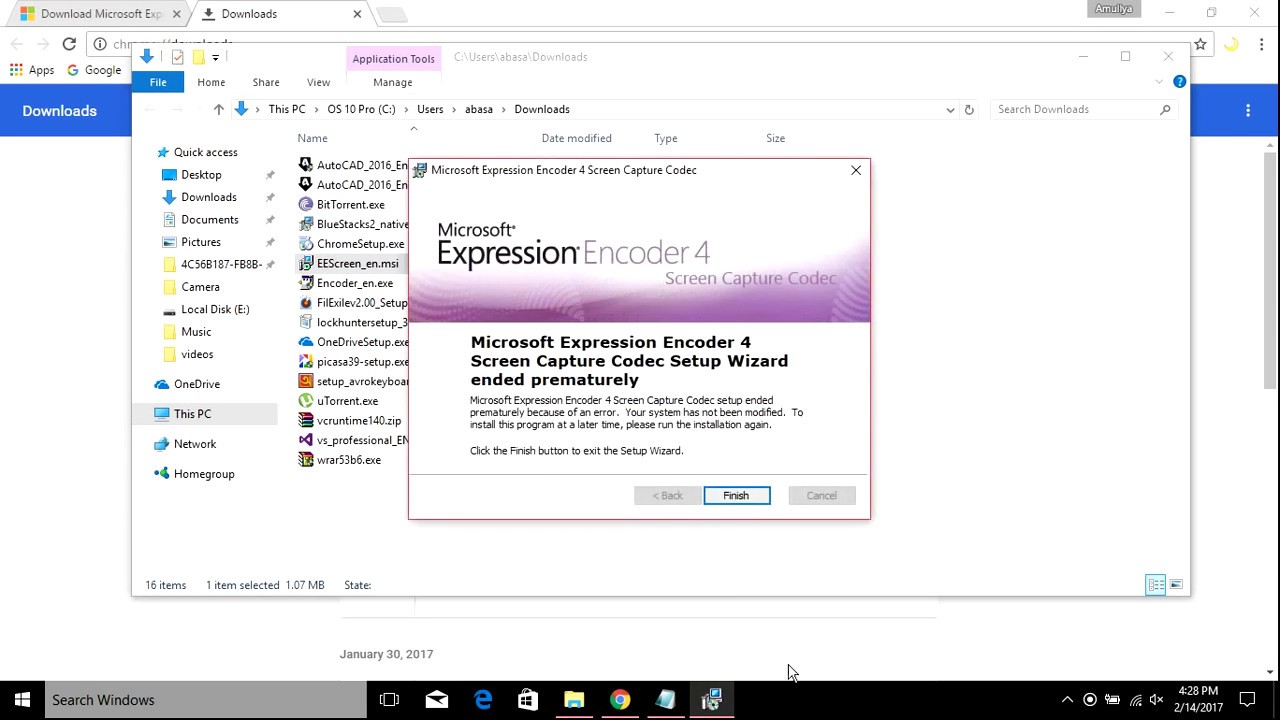Screen dimensions: 1280x720
Task: Select OneDriveSetup.exe file icon
Action: pyautogui.click(x=306, y=342)
